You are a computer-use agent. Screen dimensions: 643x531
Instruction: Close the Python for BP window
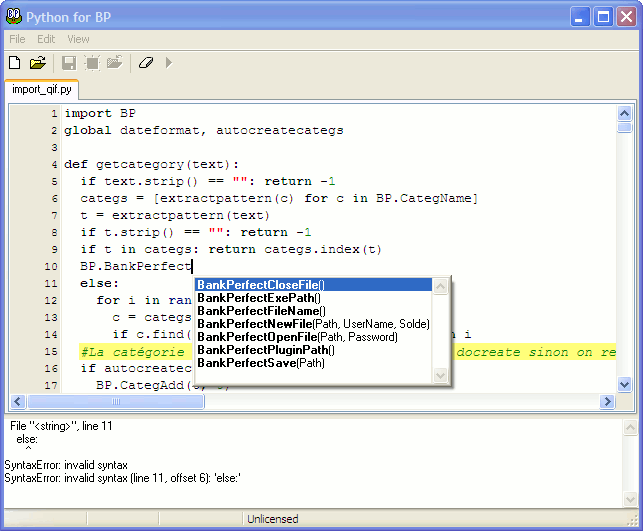pyautogui.click(x=627, y=17)
